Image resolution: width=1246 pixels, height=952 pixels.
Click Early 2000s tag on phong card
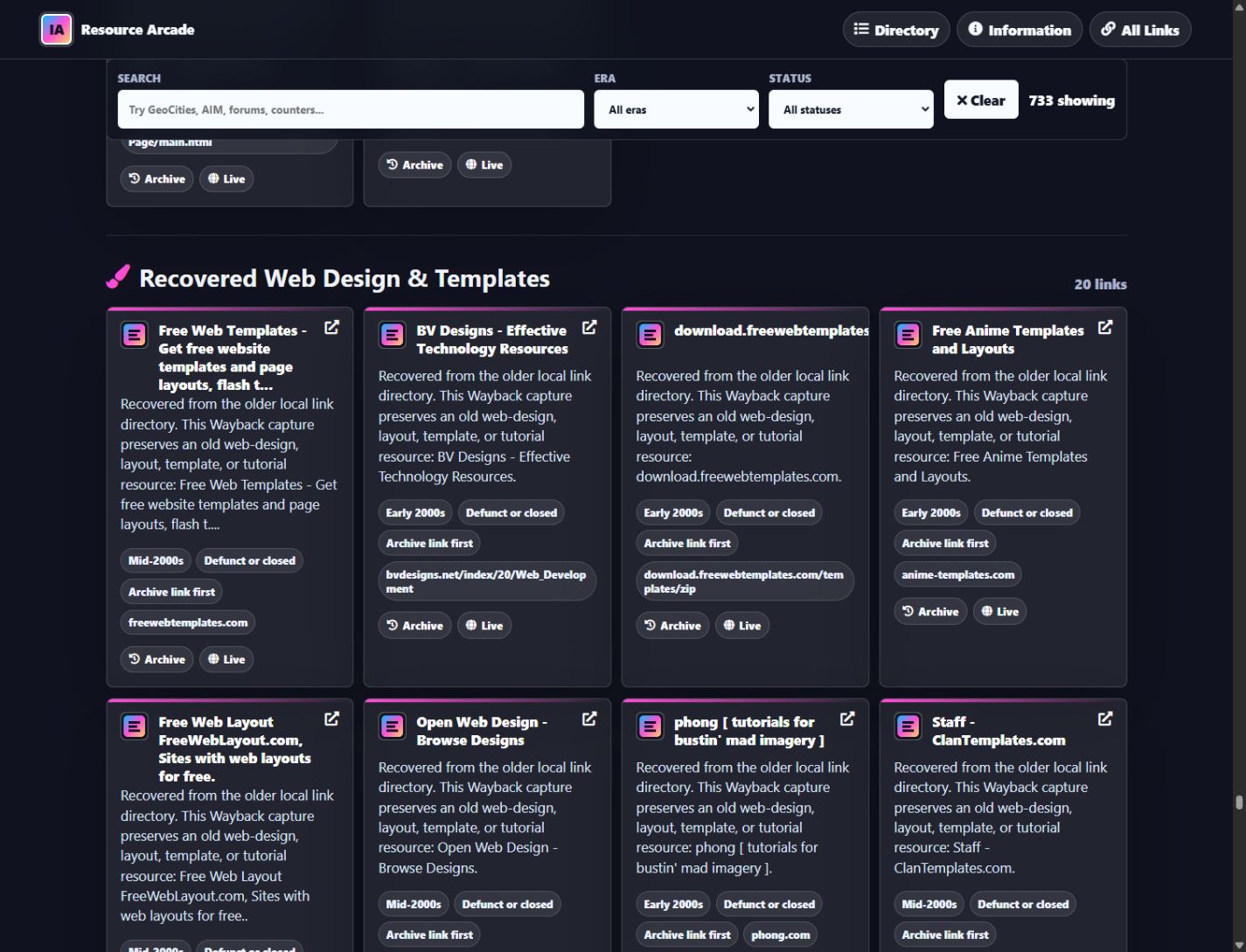[x=673, y=904]
